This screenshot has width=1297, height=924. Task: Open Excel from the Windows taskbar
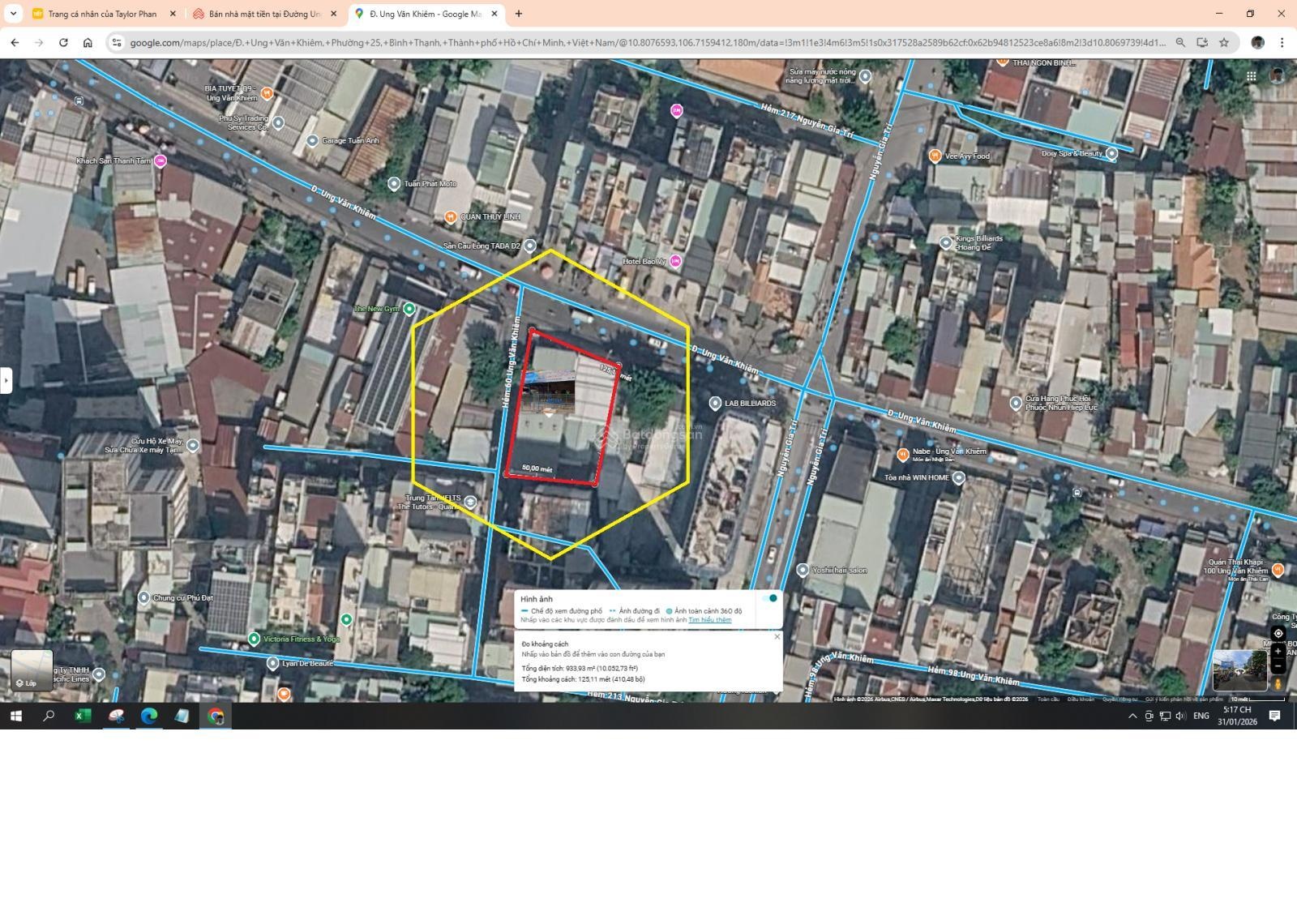click(83, 716)
